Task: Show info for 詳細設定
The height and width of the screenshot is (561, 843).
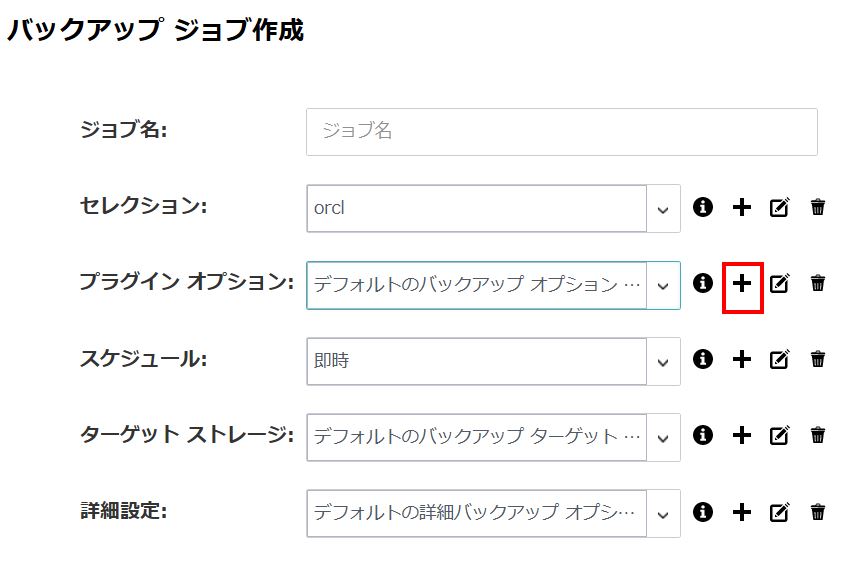Action: (703, 512)
